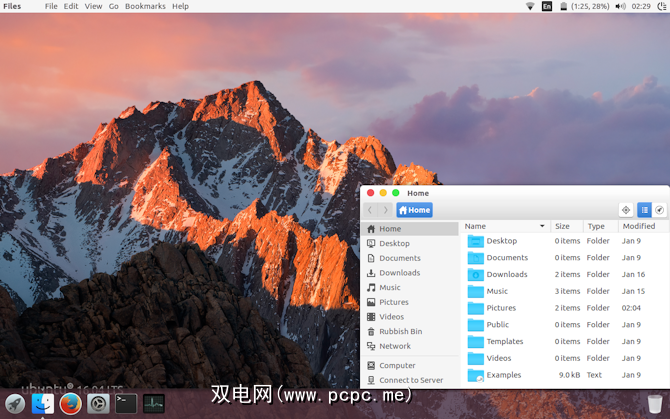670x419 pixels.
Task: Select the Documents folder icon in file list
Action: click(476, 258)
